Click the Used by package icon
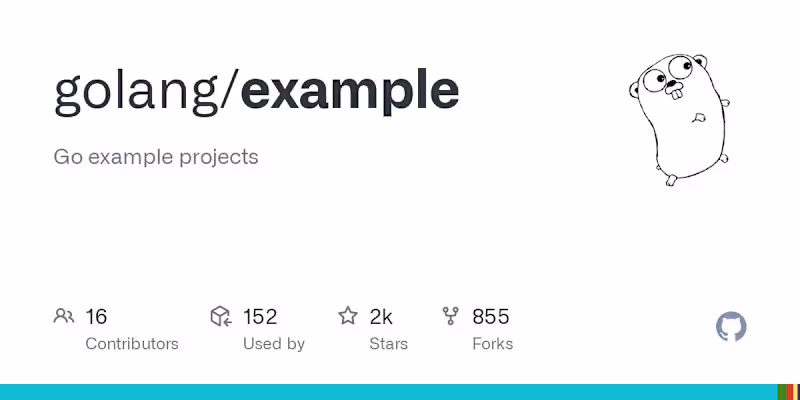 [x=221, y=317]
